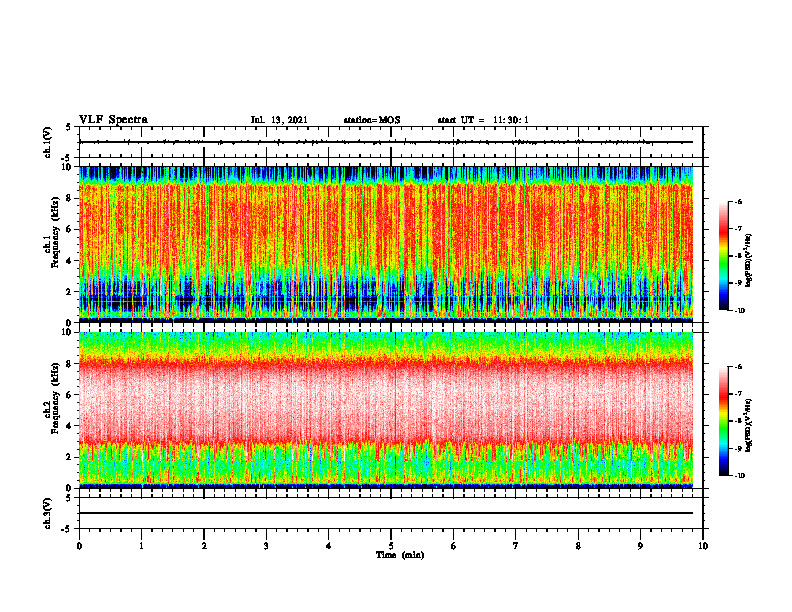The height and width of the screenshot is (612, 792).
Task: Select the ch.2 "Frequency (kHz)" axis label
Action: [x=57, y=398]
